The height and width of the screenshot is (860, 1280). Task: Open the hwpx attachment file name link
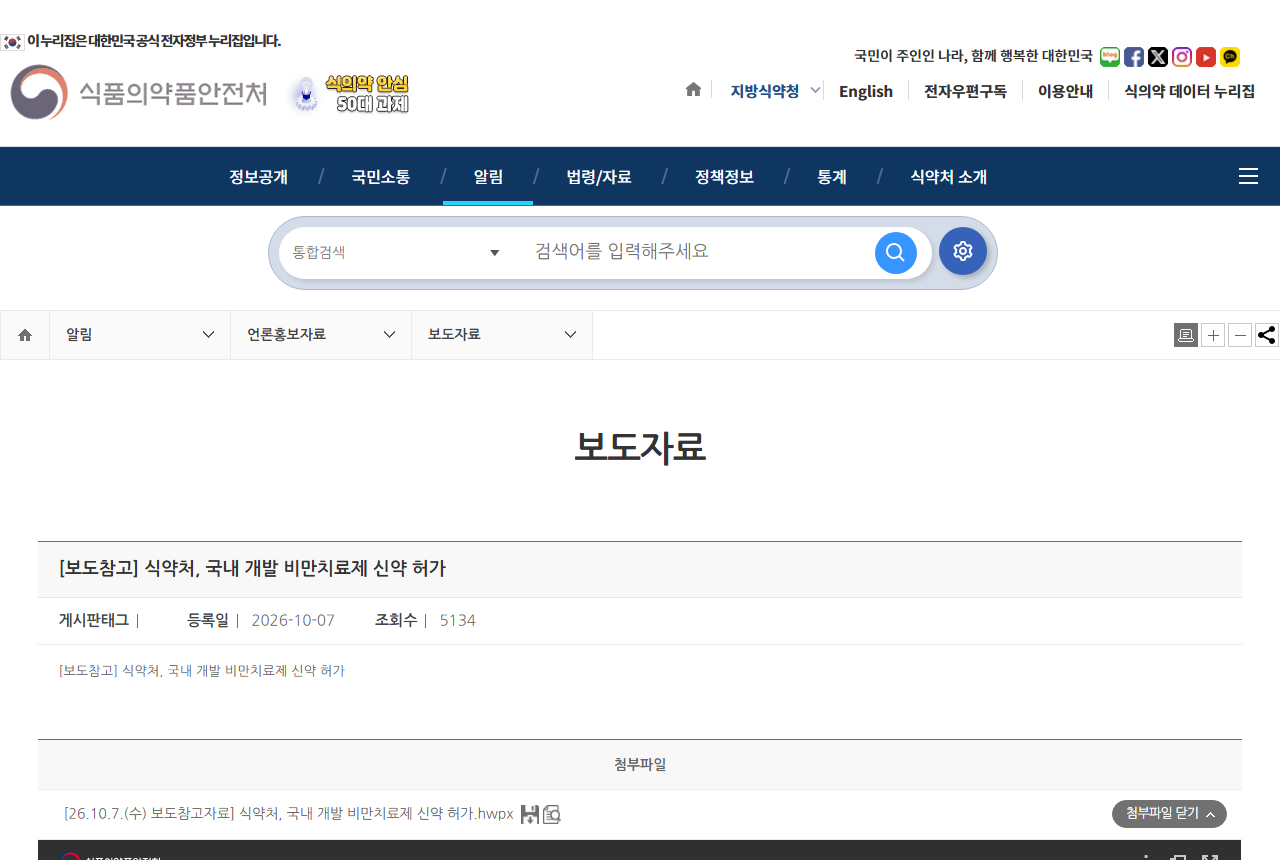tap(289, 814)
